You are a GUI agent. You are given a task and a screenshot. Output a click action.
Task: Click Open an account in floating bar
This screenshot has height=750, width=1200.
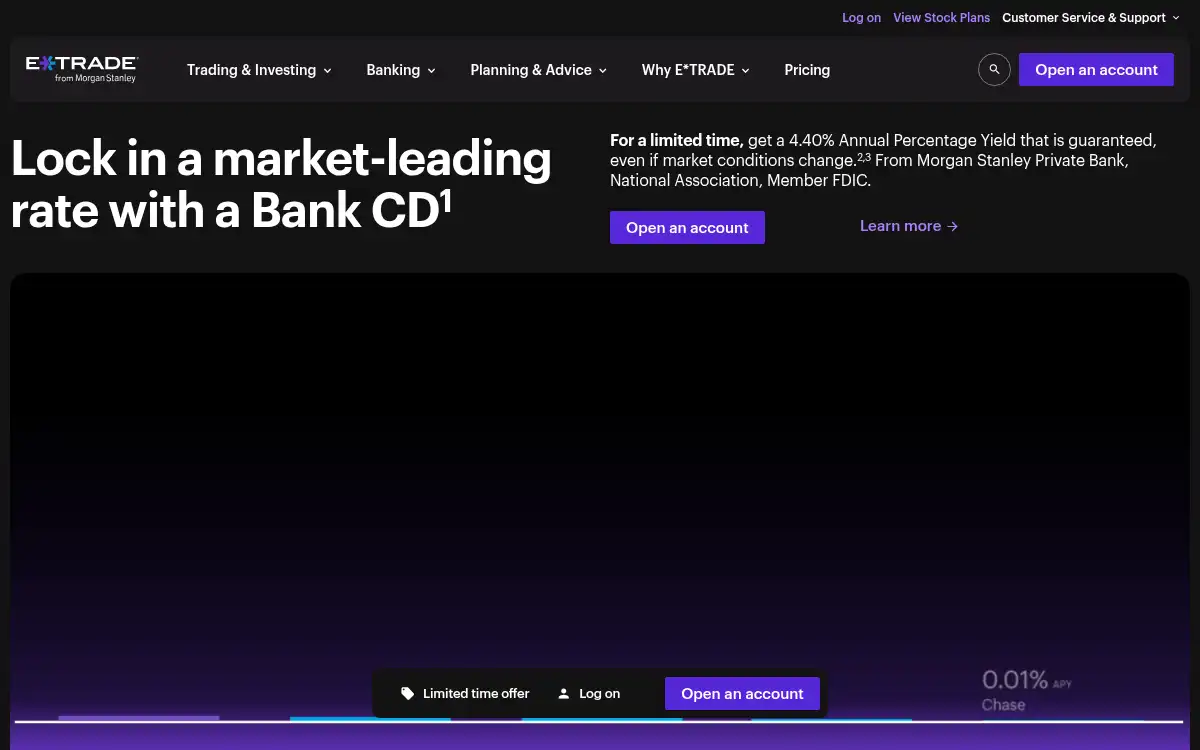(742, 694)
